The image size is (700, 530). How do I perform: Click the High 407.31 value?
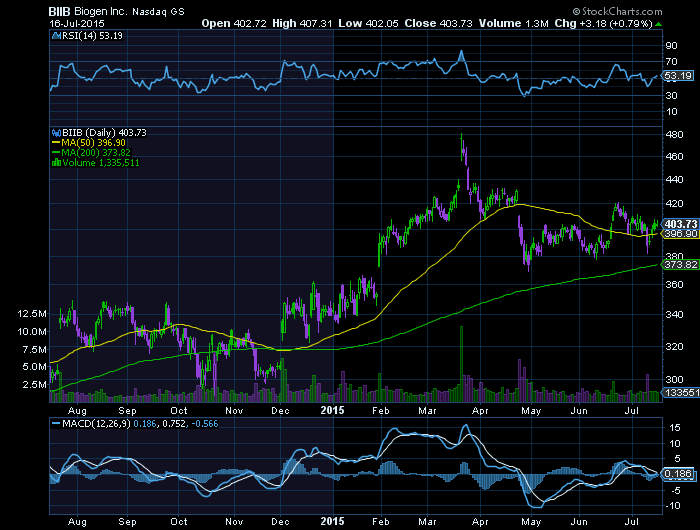(302, 23)
